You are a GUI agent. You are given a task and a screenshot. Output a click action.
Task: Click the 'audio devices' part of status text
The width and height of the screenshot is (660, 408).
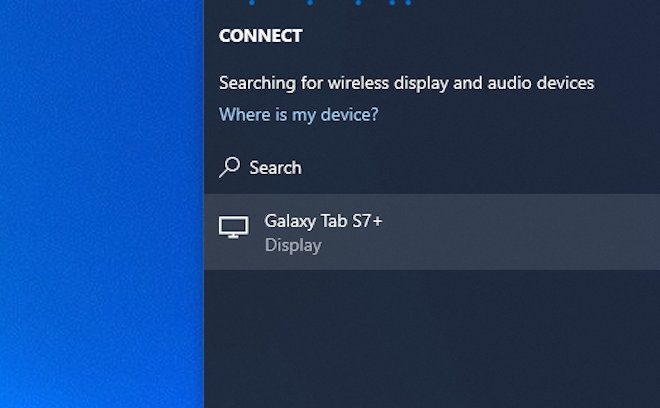(541, 83)
